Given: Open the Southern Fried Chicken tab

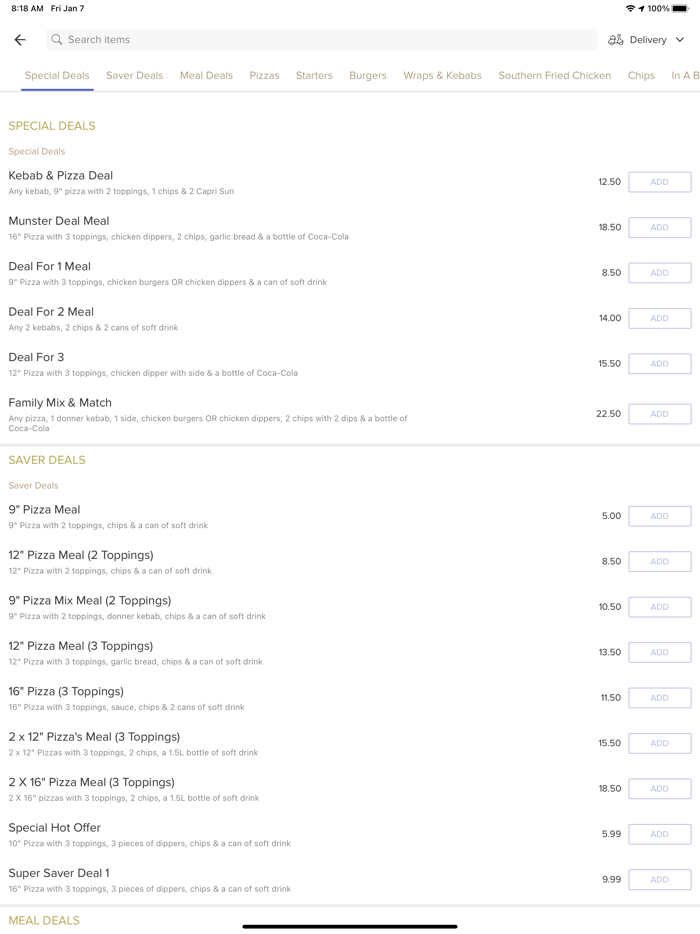Looking at the screenshot, I should 554,75.
